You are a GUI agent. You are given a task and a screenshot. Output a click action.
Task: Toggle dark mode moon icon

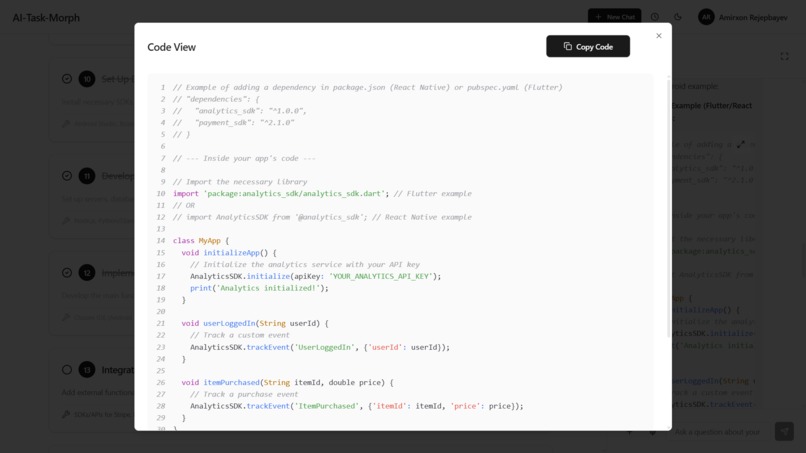click(x=677, y=17)
